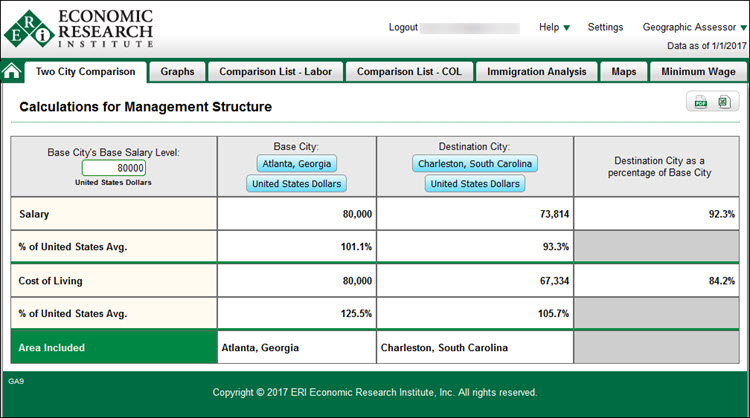Export the report as PDF
750x418 pixels.
[x=700, y=102]
